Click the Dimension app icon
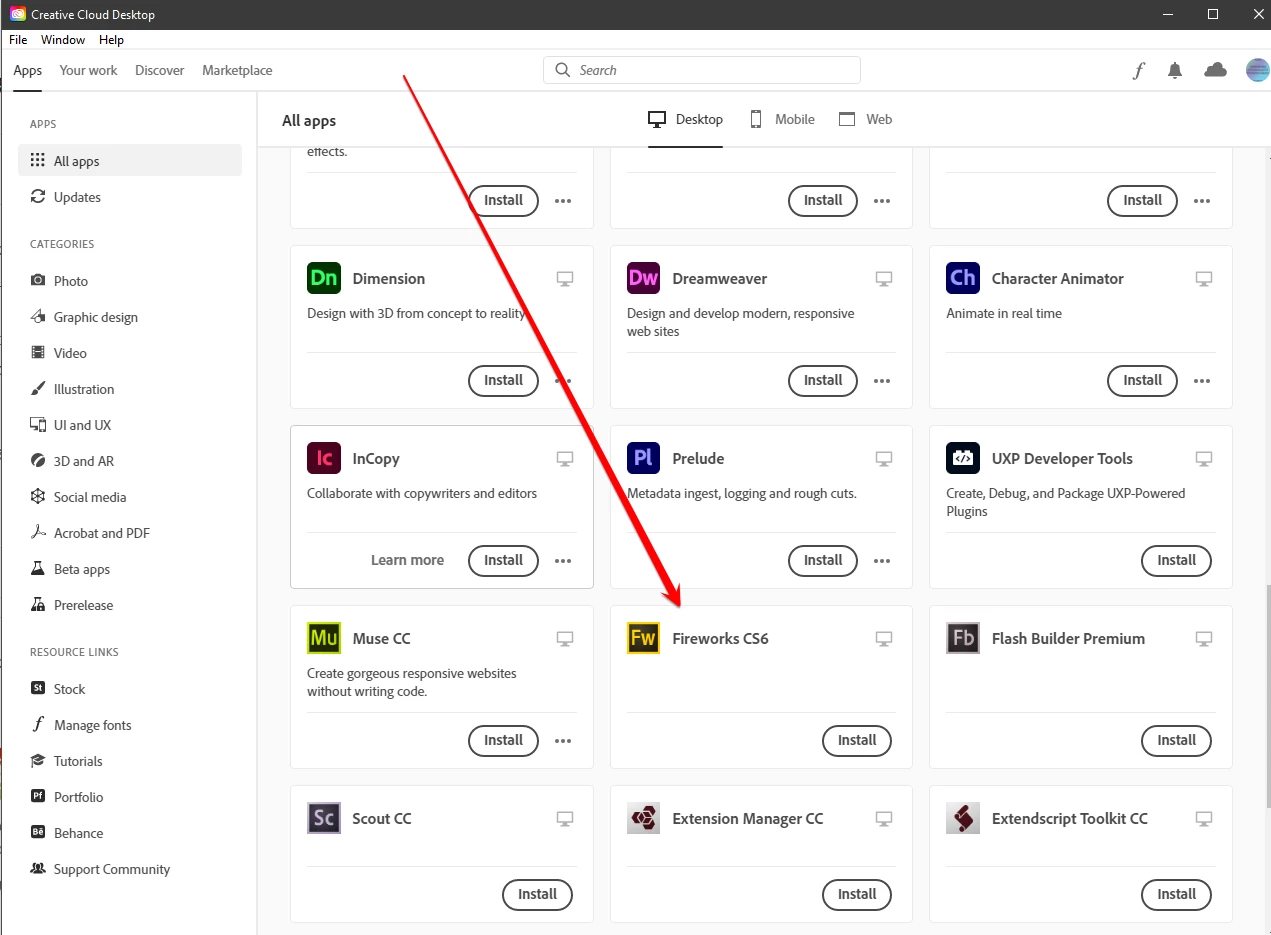 point(324,278)
